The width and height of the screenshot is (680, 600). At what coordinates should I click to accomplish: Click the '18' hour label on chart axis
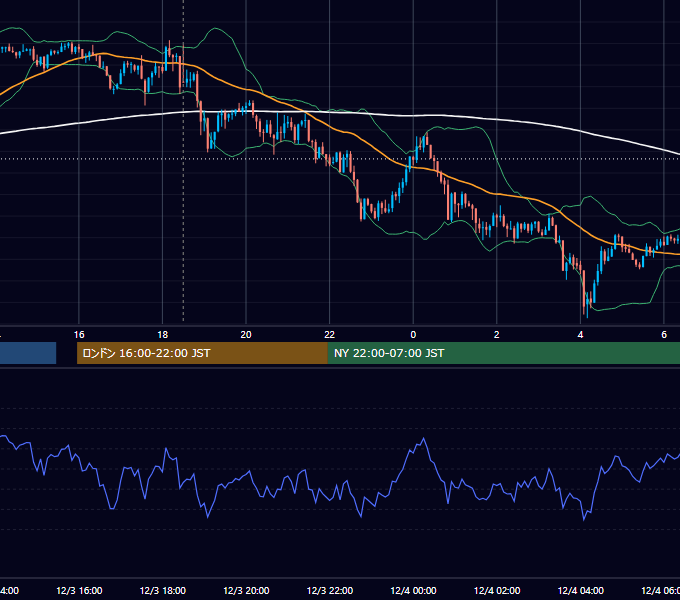click(163, 335)
